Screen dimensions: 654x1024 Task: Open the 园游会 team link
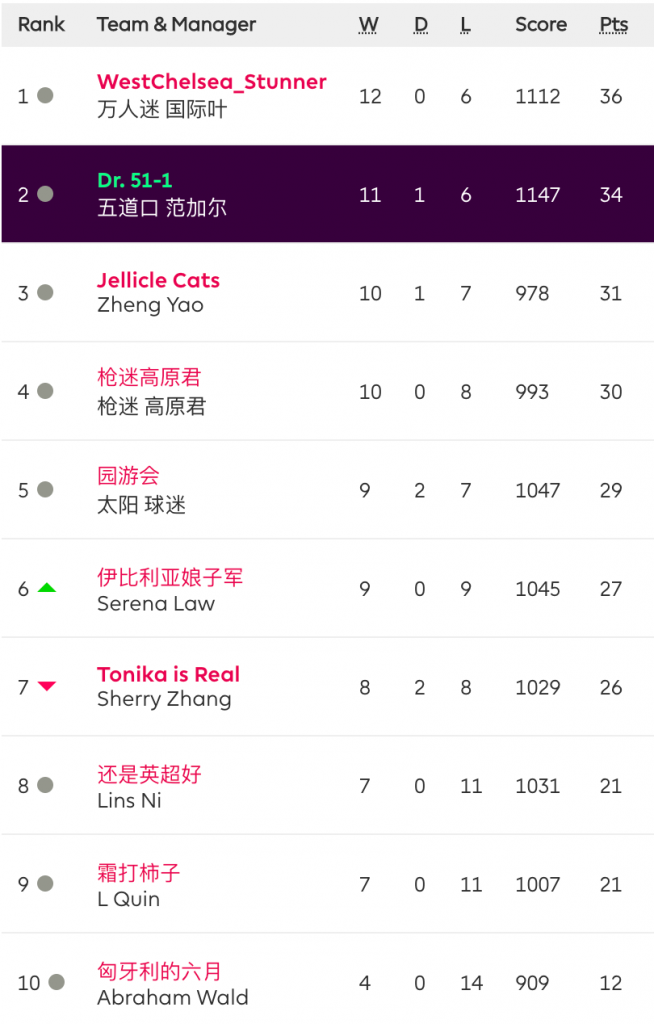pos(128,475)
